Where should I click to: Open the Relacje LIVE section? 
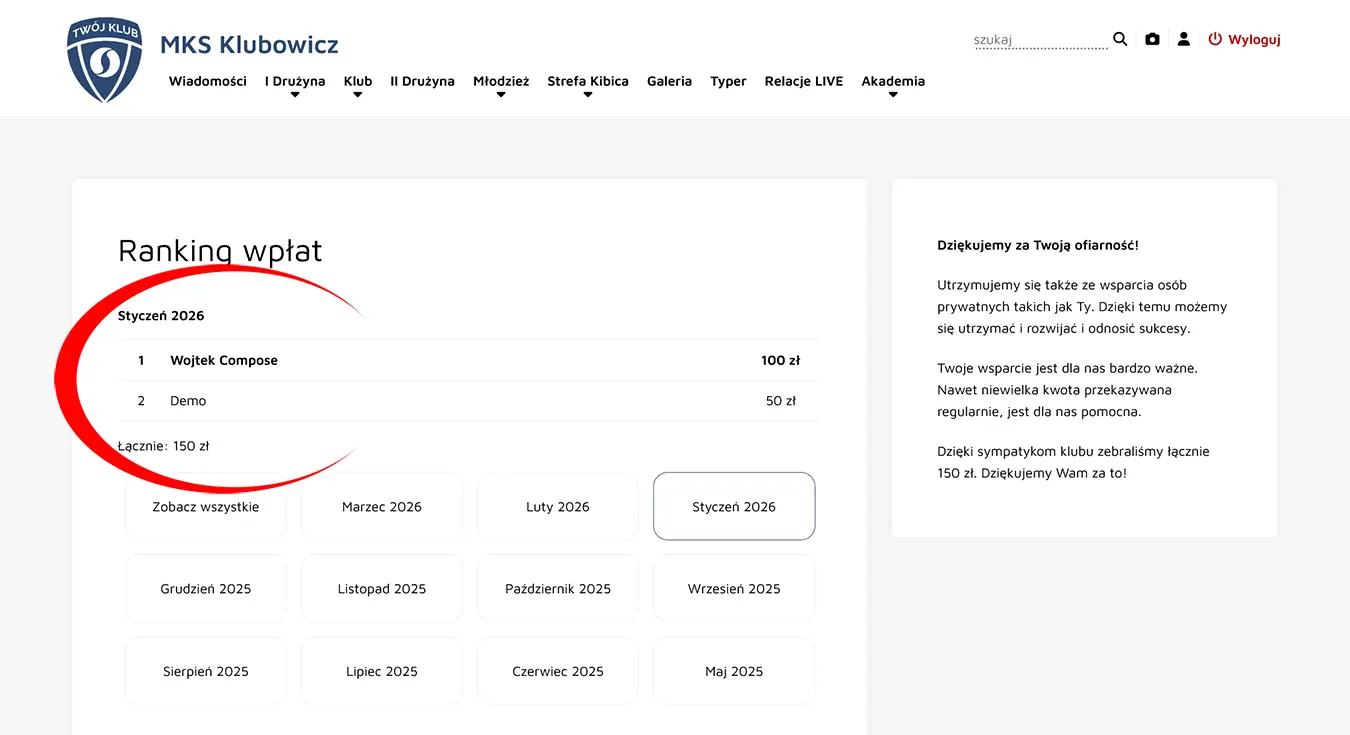pyautogui.click(x=803, y=81)
